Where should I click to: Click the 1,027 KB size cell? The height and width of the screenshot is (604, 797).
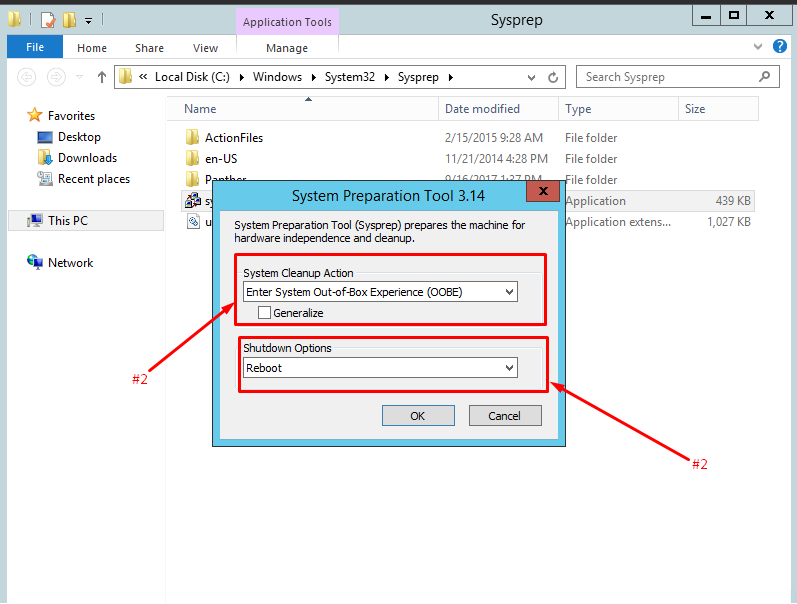[729, 222]
